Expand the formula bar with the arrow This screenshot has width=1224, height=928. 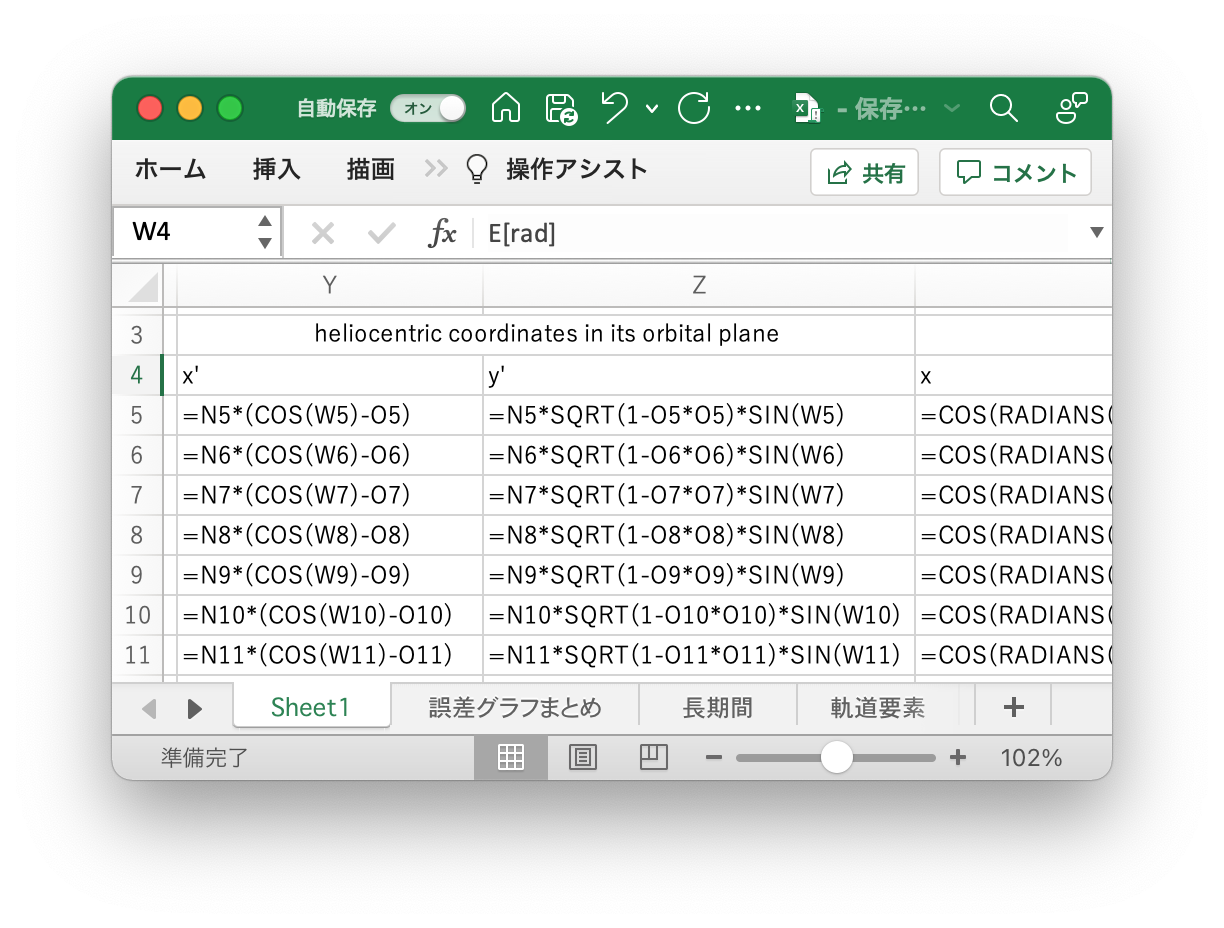(x=1097, y=233)
